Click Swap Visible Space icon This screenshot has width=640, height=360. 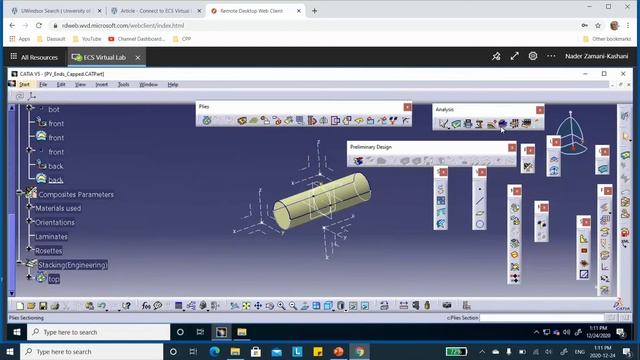(x=365, y=306)
